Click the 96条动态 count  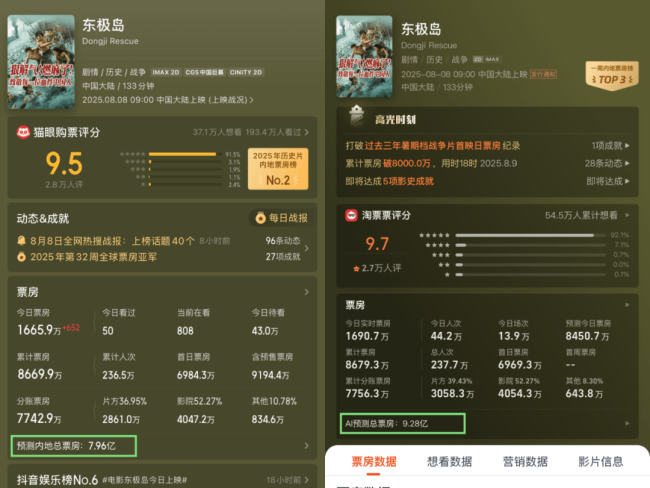283,241
